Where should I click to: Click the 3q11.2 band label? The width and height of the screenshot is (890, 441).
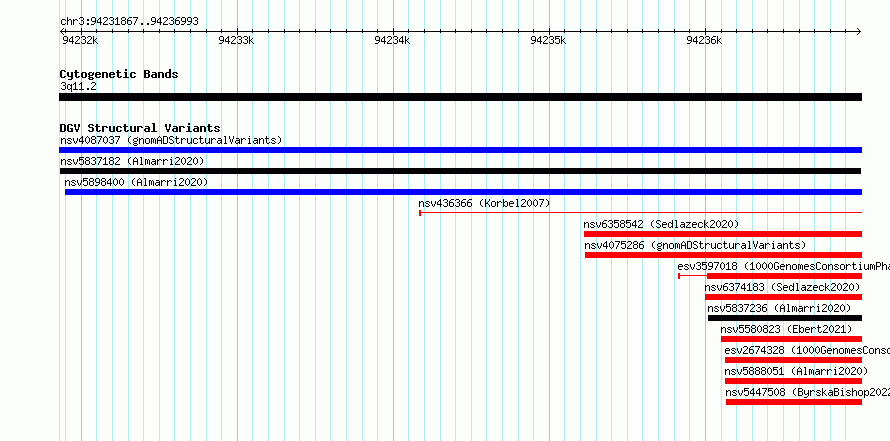pos(78,86)
